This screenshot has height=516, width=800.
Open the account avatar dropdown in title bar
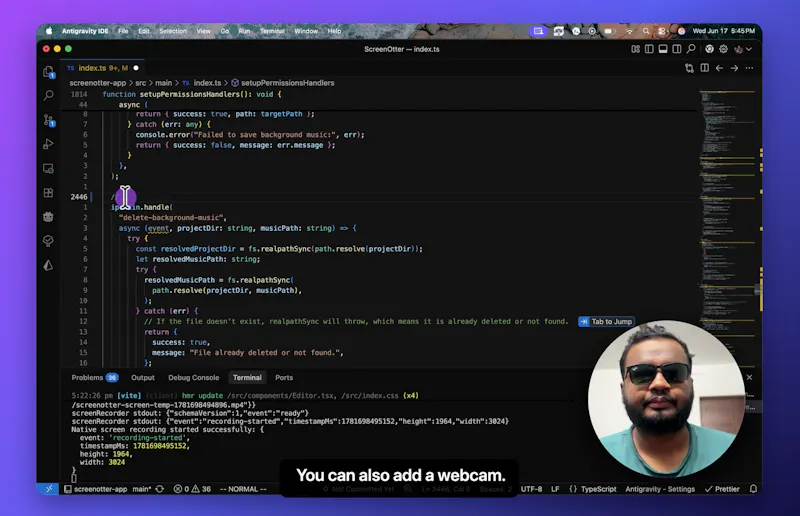coord(742,49)
